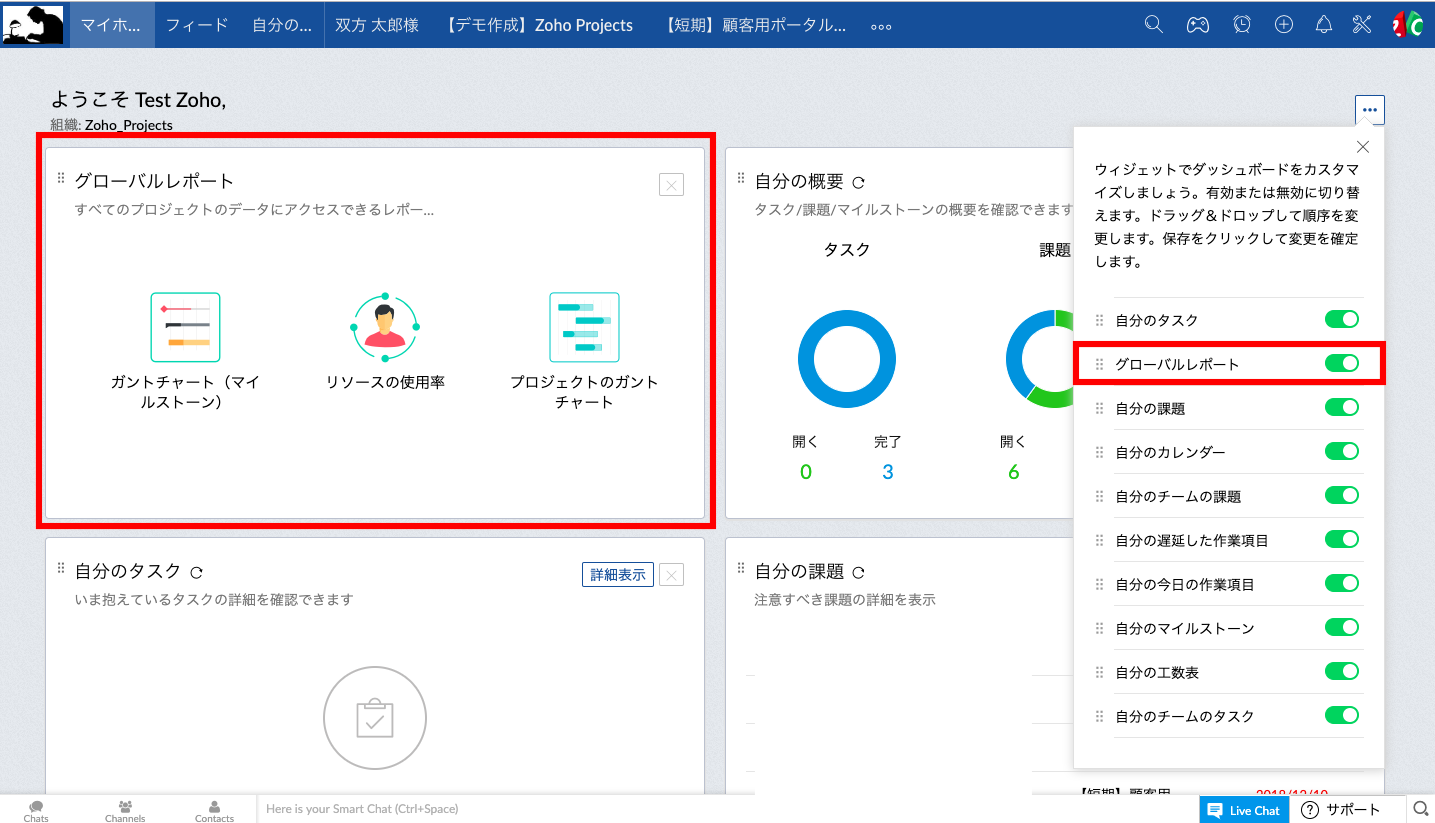
Task: Click the open issues count 6
Action: (1014, 472)
